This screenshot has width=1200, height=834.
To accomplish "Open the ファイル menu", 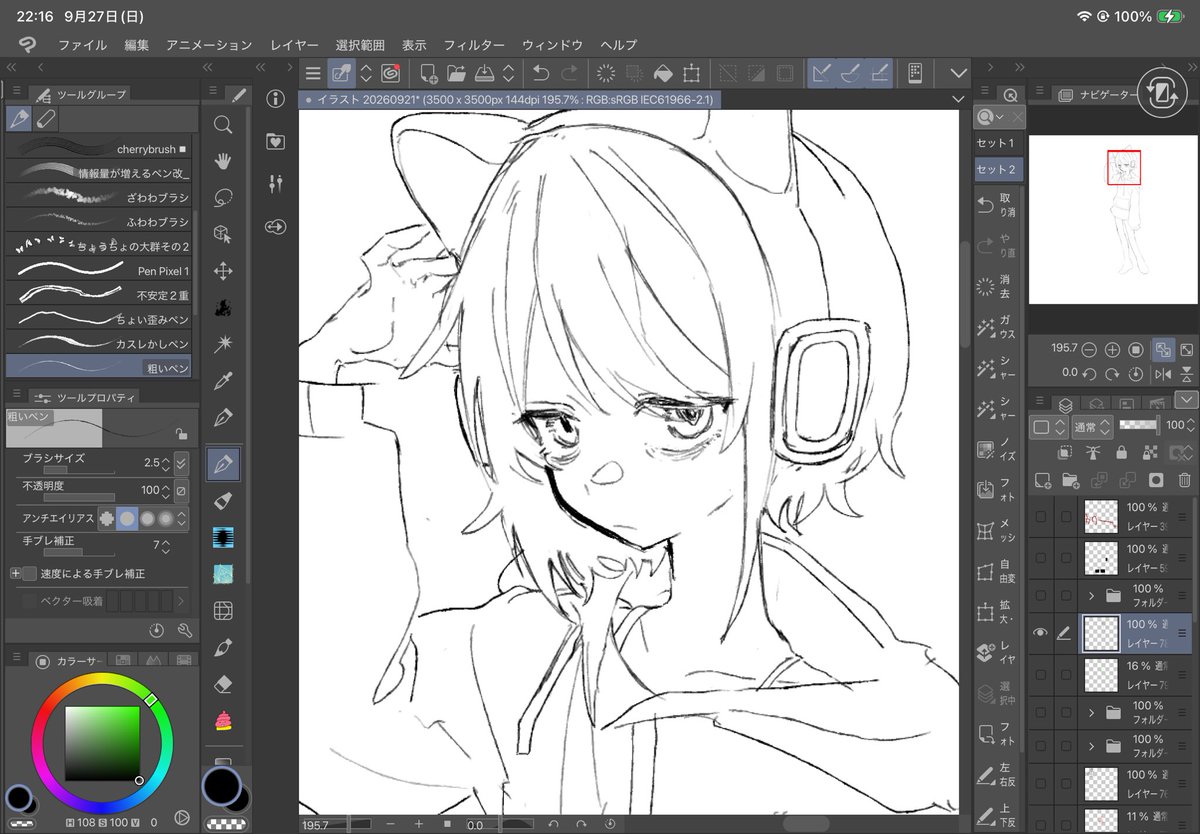I will (82, 45).
